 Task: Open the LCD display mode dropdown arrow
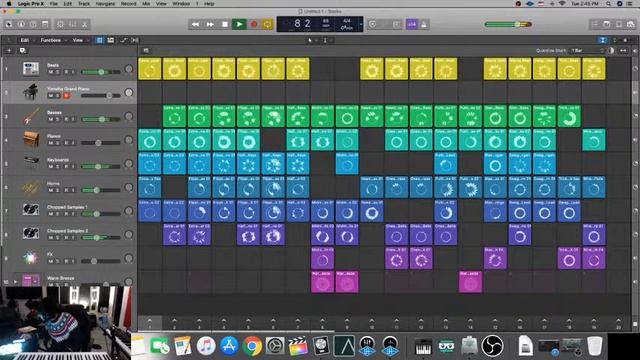point(361,24)
